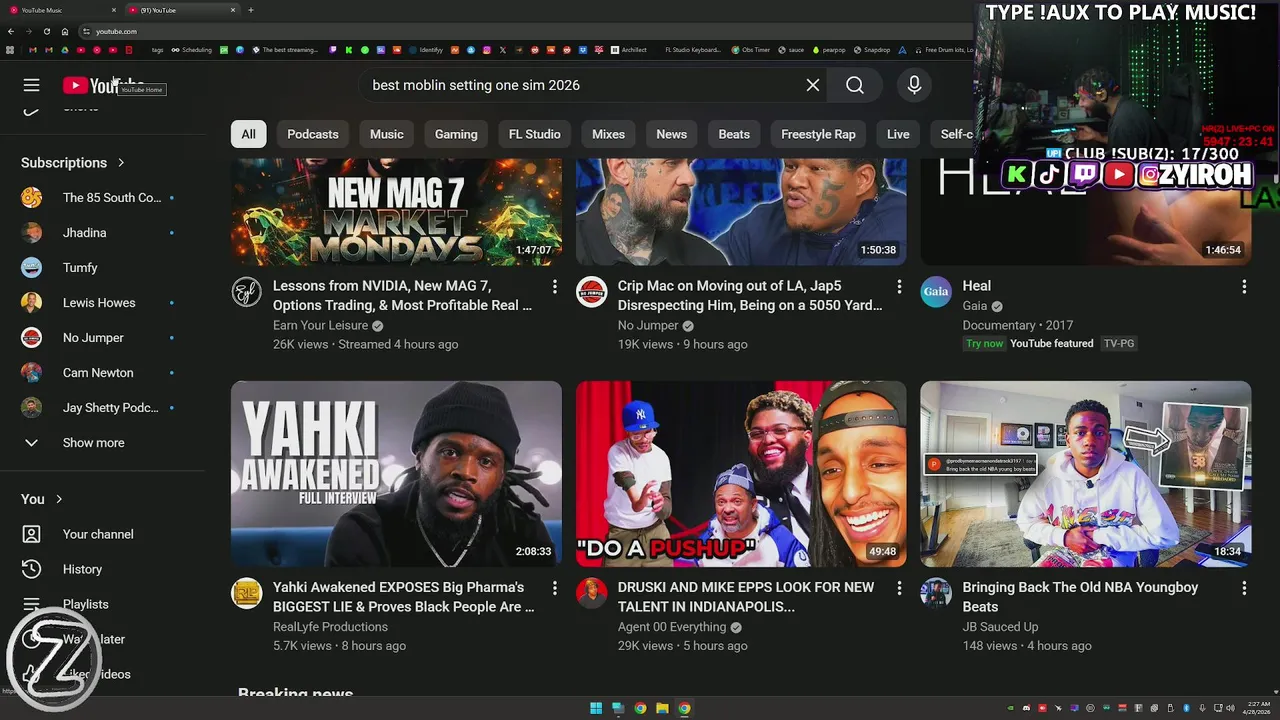The image size is (1280, 720).
Task: Play NBA Youngboy Beats video thumbnail
Action: point(1086,474)
